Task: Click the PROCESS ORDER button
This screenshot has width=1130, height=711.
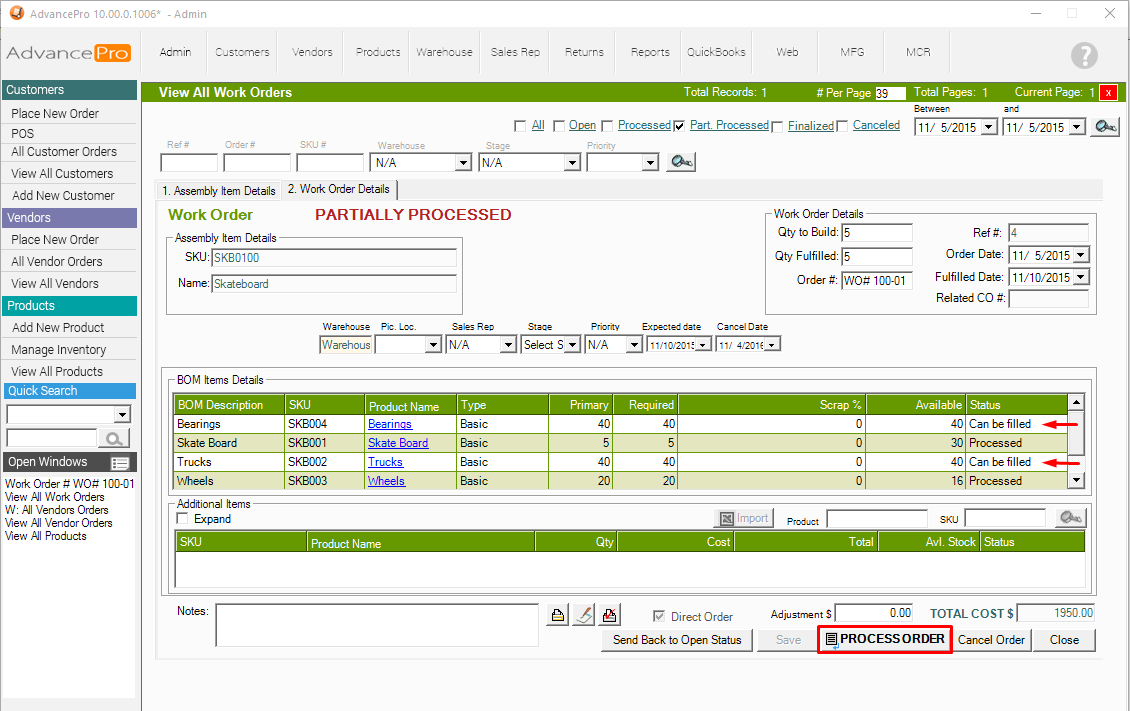Action: [884, 640]
